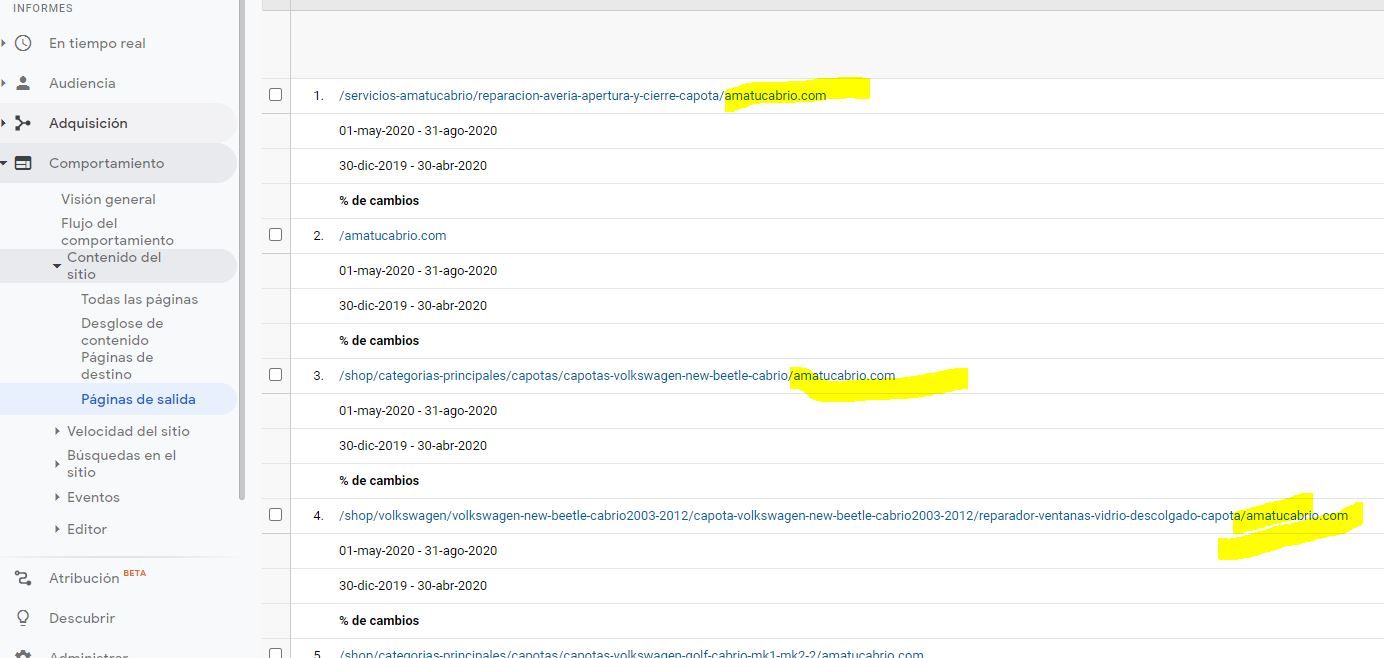Click % de cambios under row 1
Screen dimensions: 1384x658
pyautogui.click(x=379, y=201)
